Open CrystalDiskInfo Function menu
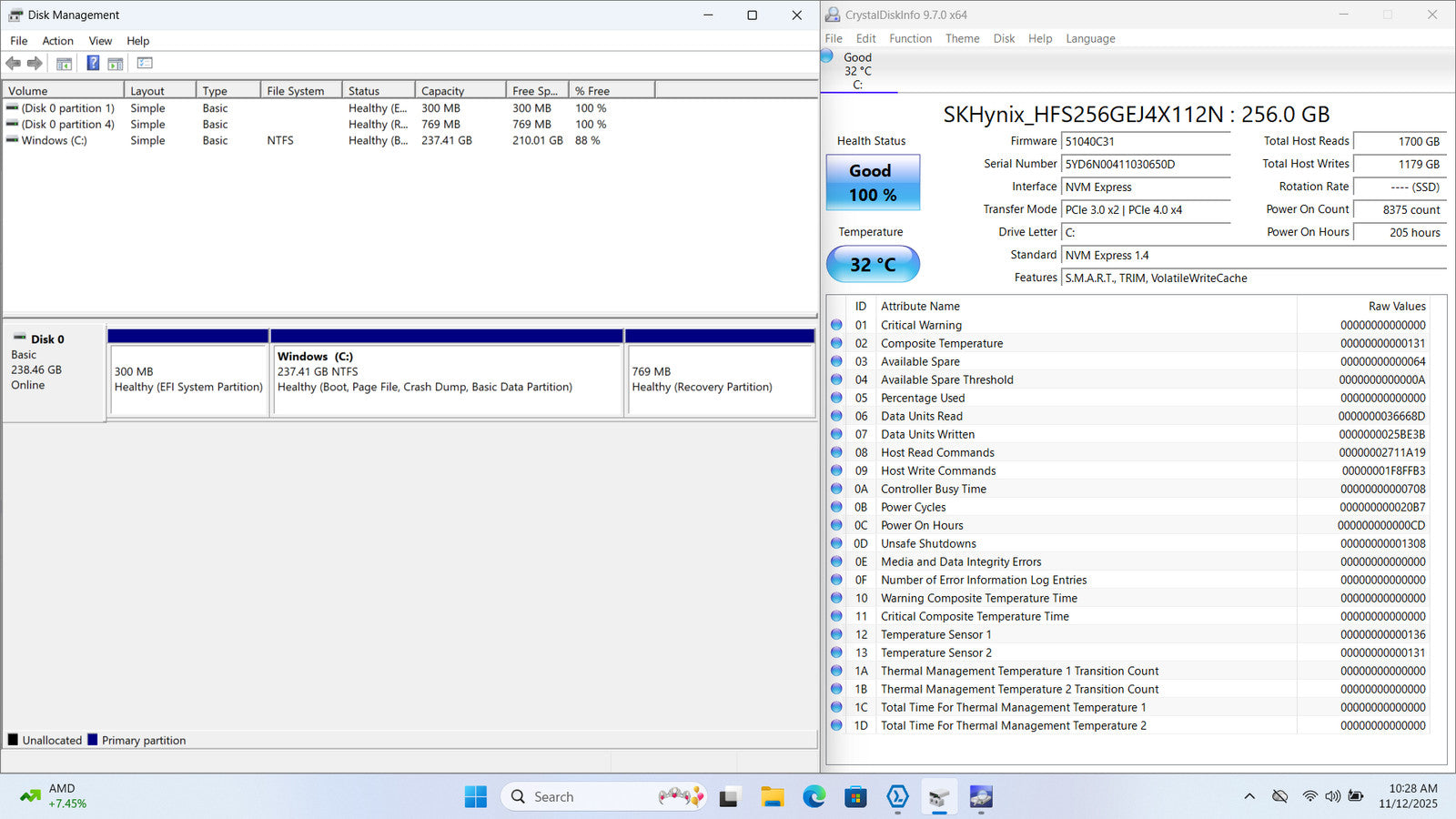 coord(910,39)
